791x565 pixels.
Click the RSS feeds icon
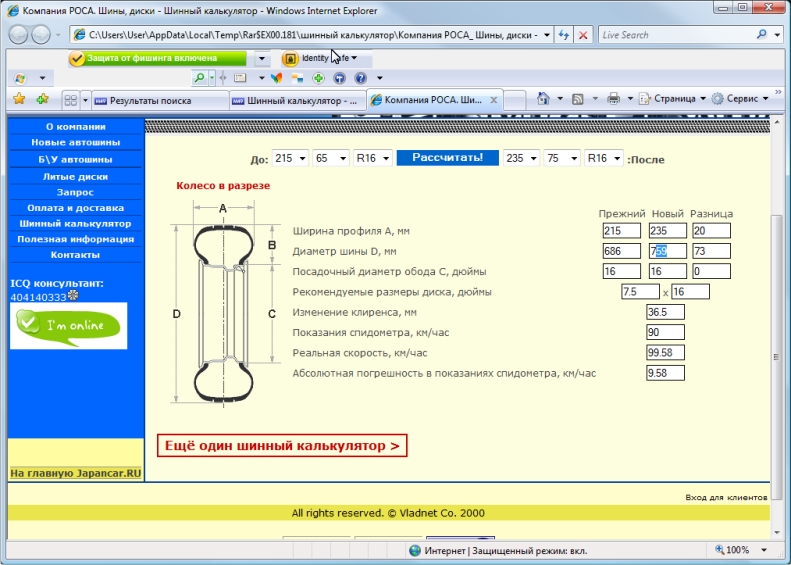point(578,99)
